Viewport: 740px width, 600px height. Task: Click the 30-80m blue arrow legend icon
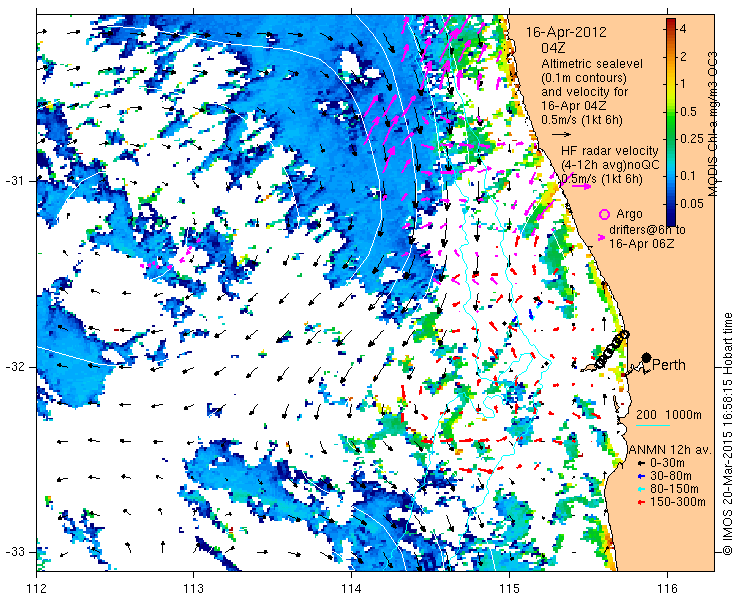coord(640,476)
